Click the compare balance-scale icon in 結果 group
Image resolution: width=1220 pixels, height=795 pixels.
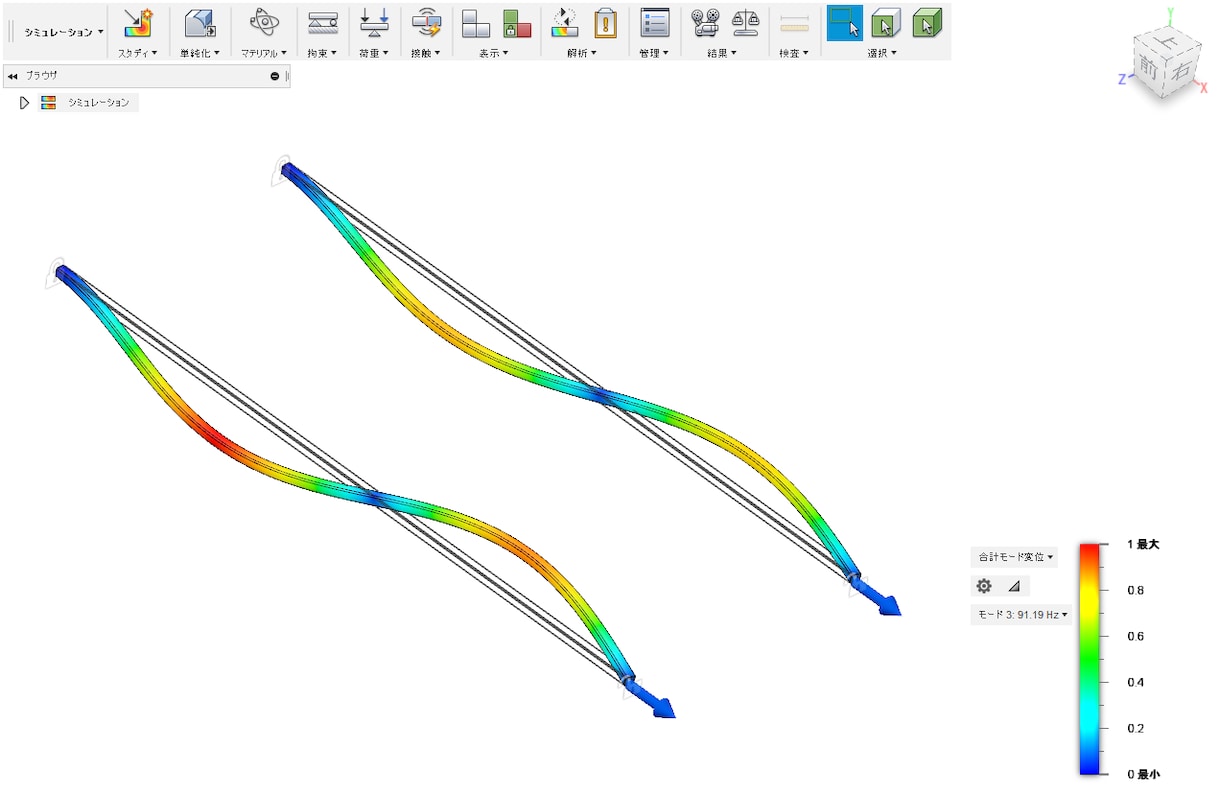tap(745, 23)
